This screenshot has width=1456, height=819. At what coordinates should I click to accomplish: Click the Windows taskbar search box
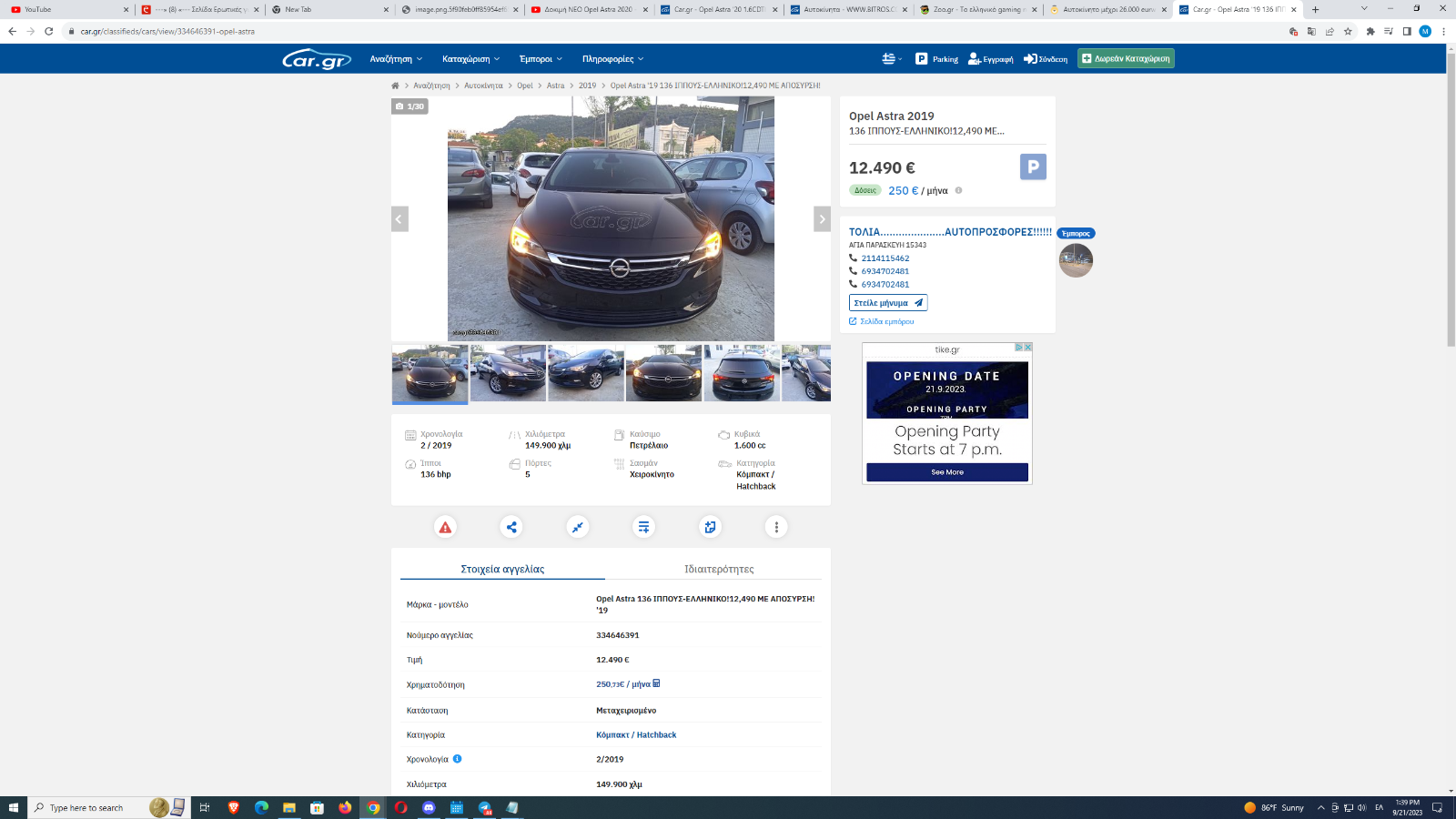[109, 807]
